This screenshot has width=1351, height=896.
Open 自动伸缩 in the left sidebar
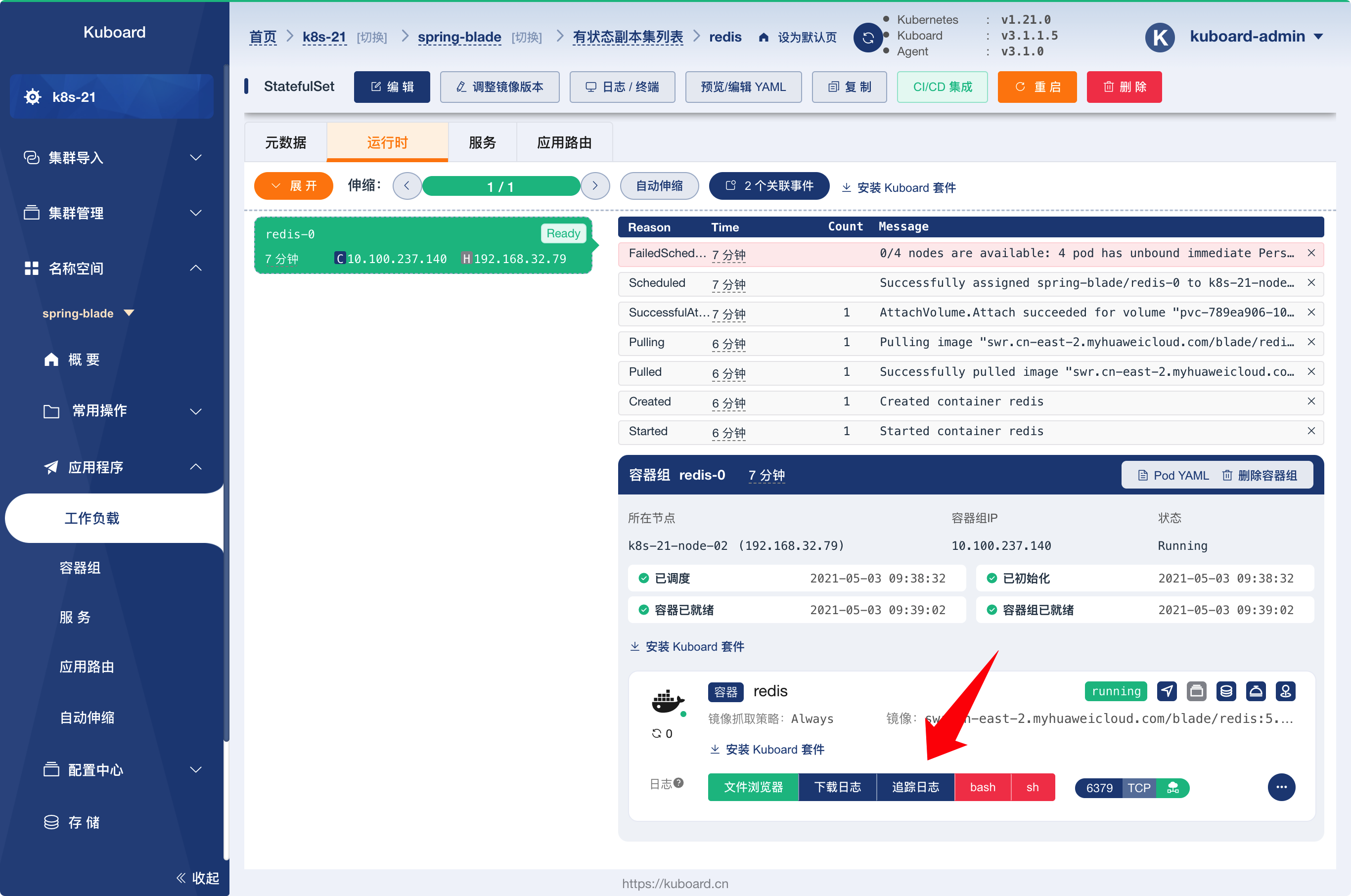point(87,717)
